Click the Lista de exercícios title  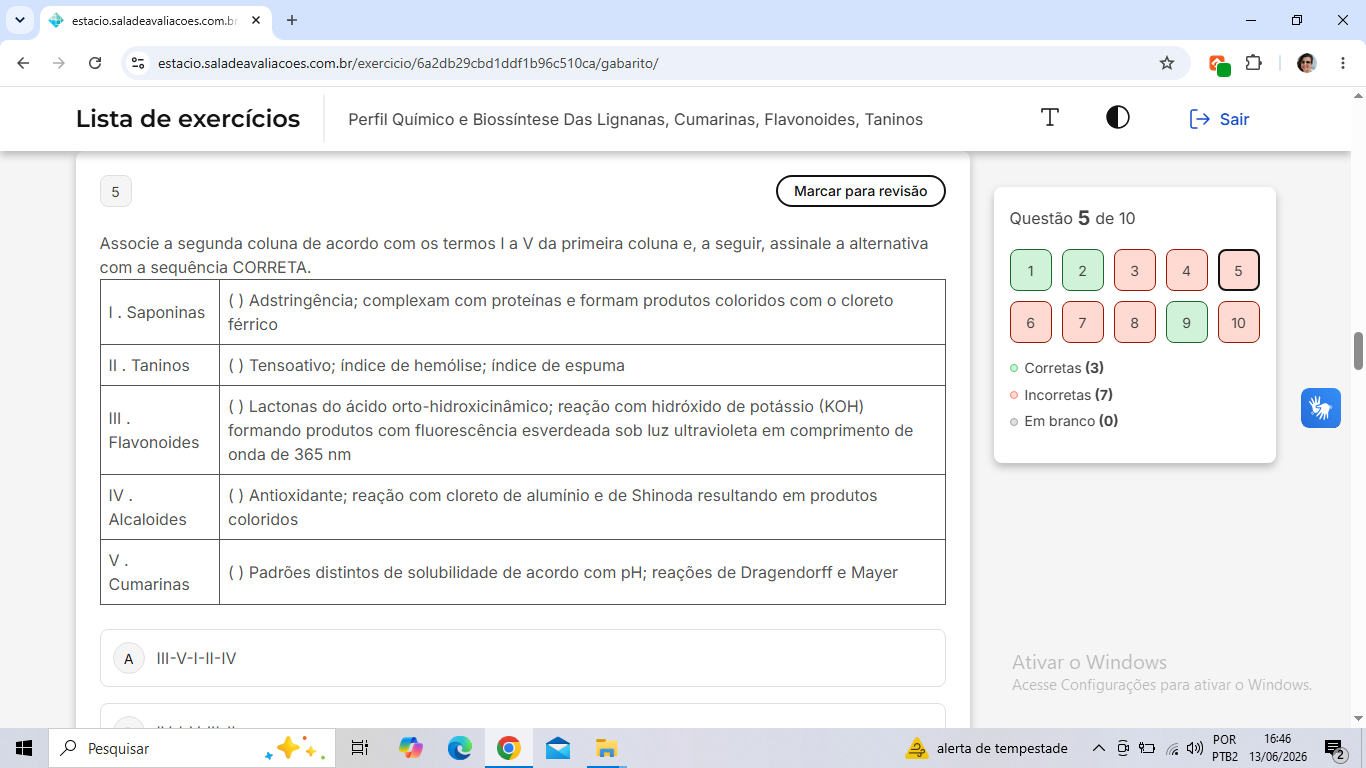[188, 119]
